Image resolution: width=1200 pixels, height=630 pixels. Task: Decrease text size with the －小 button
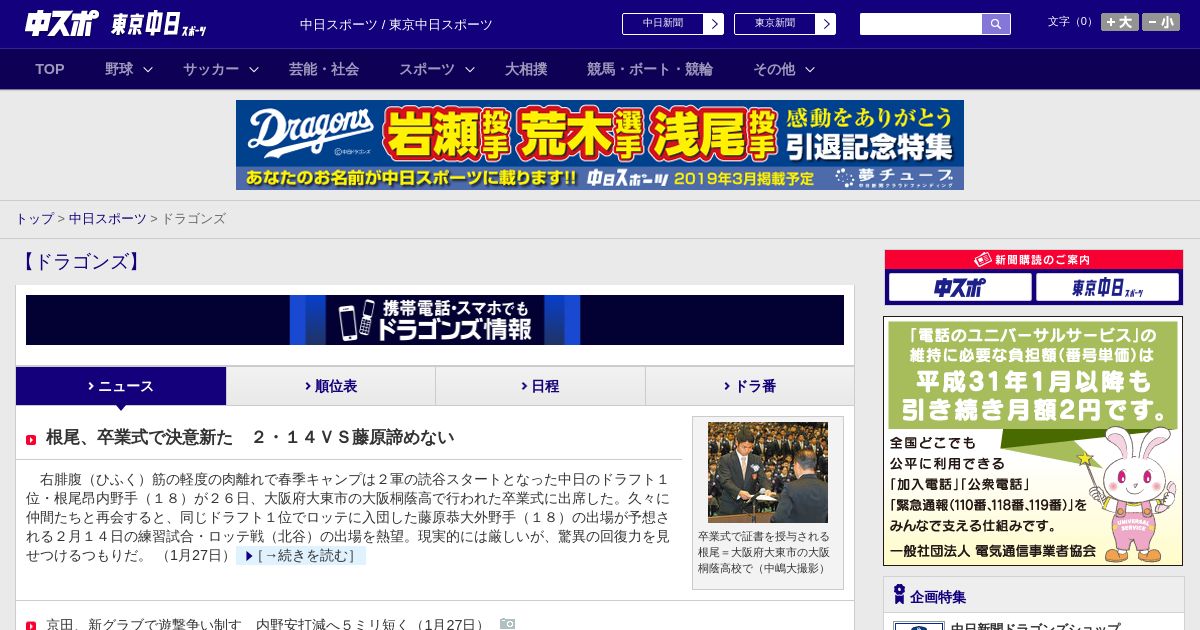click(1161, 22)
